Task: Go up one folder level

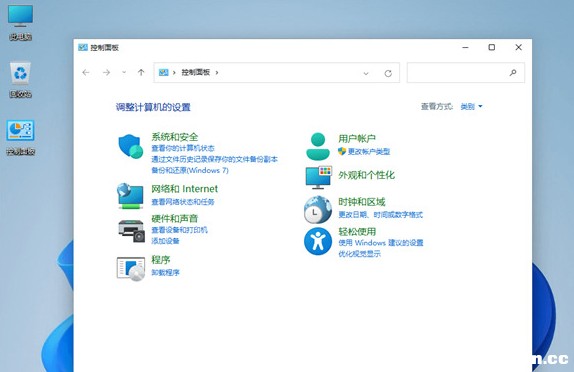Action: (x=141, y=72)
